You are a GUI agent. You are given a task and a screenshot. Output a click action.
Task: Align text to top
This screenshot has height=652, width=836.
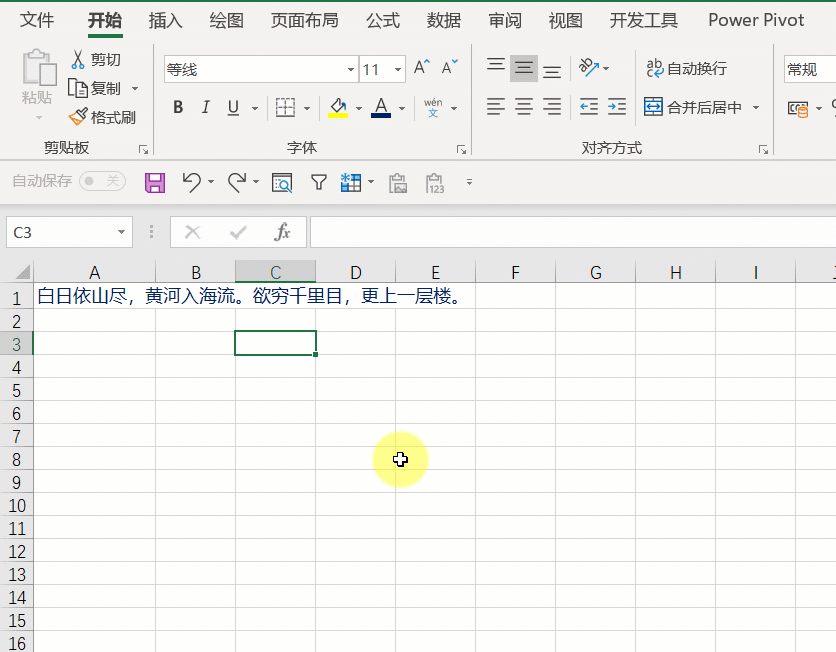[496, 68]
